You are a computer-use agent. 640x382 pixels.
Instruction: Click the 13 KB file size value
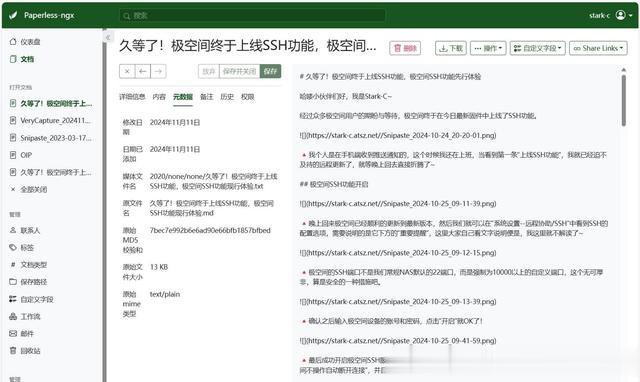(x=159, y=267)
